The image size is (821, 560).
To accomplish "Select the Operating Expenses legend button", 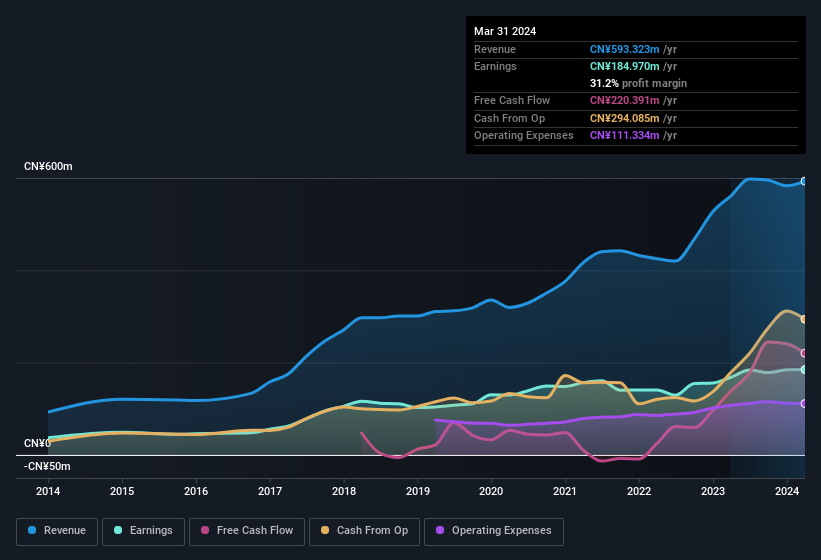I will 493,531.
